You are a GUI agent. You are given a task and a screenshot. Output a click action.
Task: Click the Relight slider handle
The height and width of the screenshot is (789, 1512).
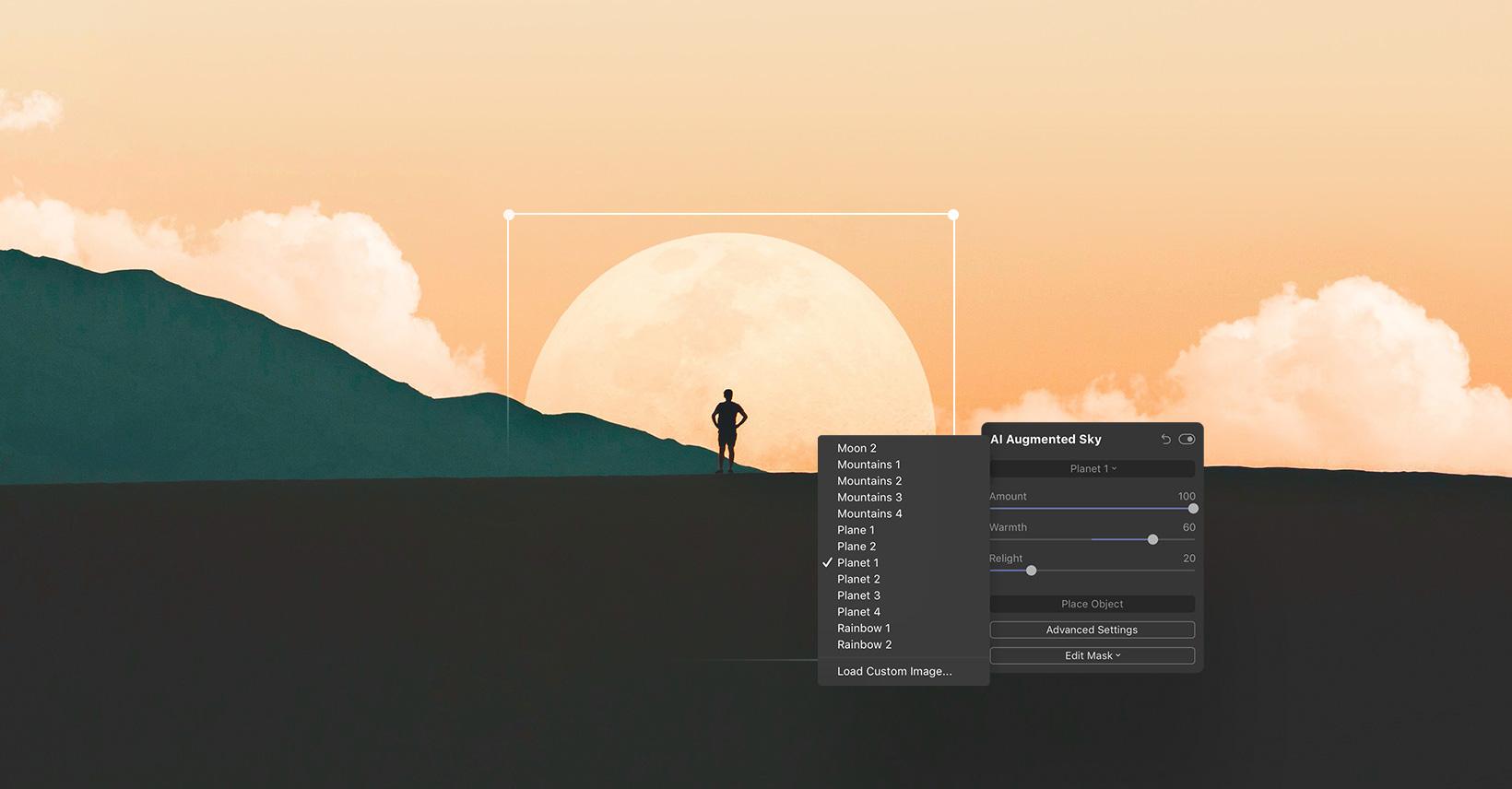pyautogui.click(x=1031, y=571)
